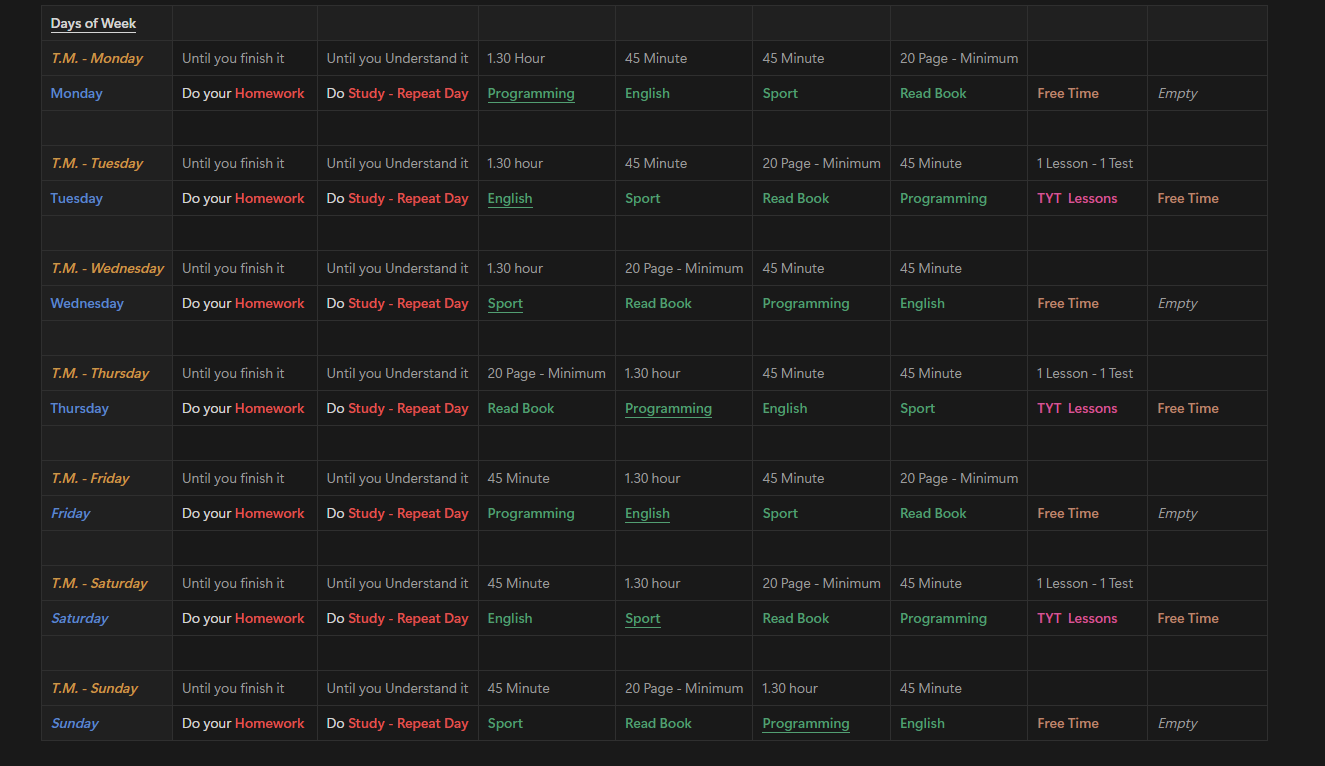Select 'Free Time' in the Monday row
Viewport: 1325px width, 766px height.
1068,93
